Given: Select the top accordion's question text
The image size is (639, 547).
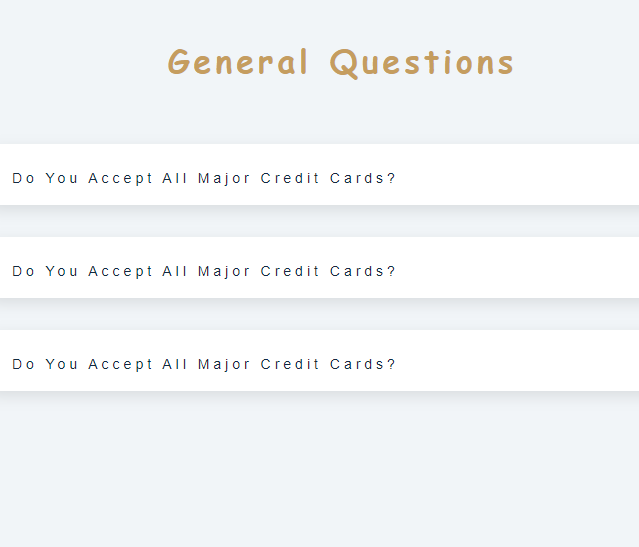Looking at the screenshot, I should [204, 179].
